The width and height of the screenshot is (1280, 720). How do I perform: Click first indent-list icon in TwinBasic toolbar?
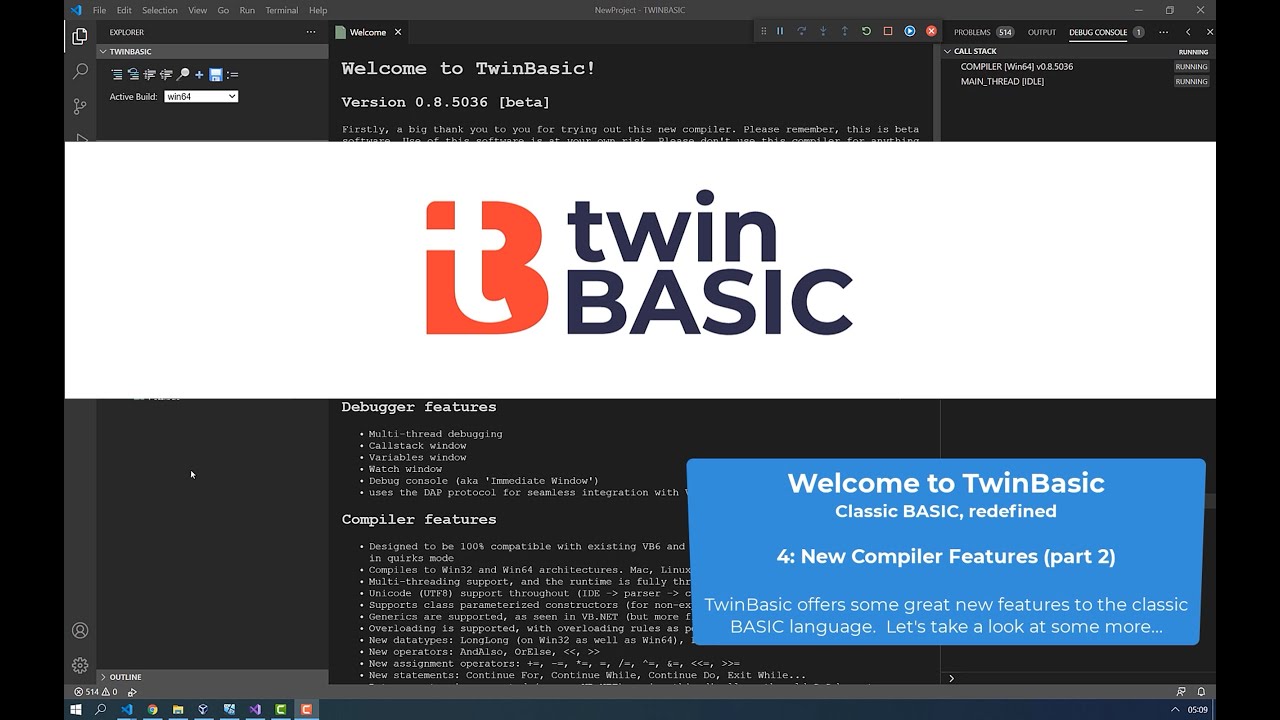pos(117,74)
